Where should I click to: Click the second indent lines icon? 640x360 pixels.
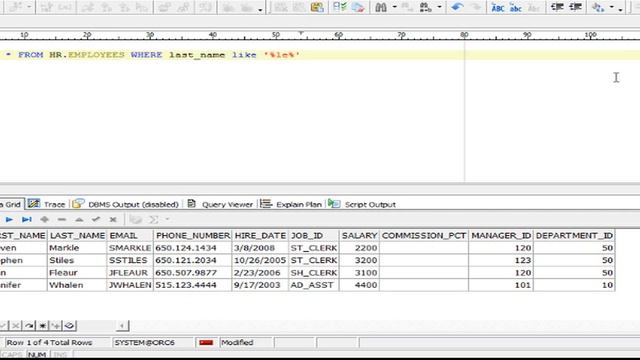[576, 7]
